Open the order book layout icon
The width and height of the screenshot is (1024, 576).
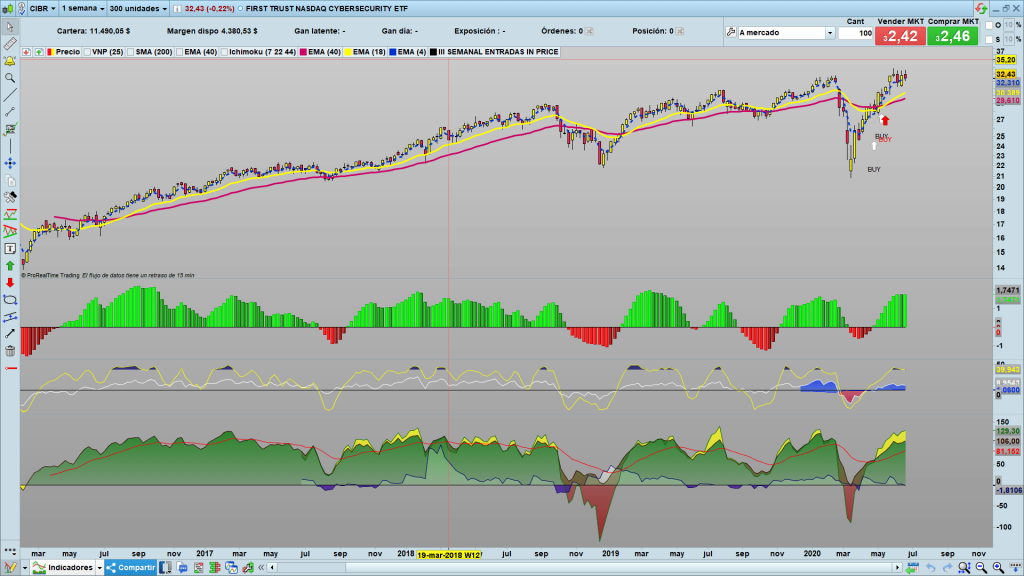[214, 568]
